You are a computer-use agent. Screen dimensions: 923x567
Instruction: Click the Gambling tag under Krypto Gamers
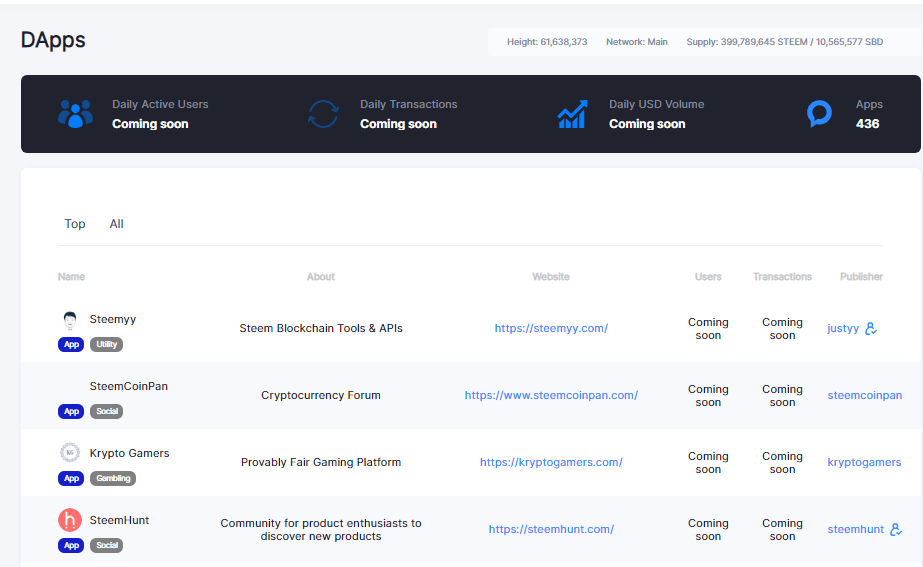click(x=113, y=479)
